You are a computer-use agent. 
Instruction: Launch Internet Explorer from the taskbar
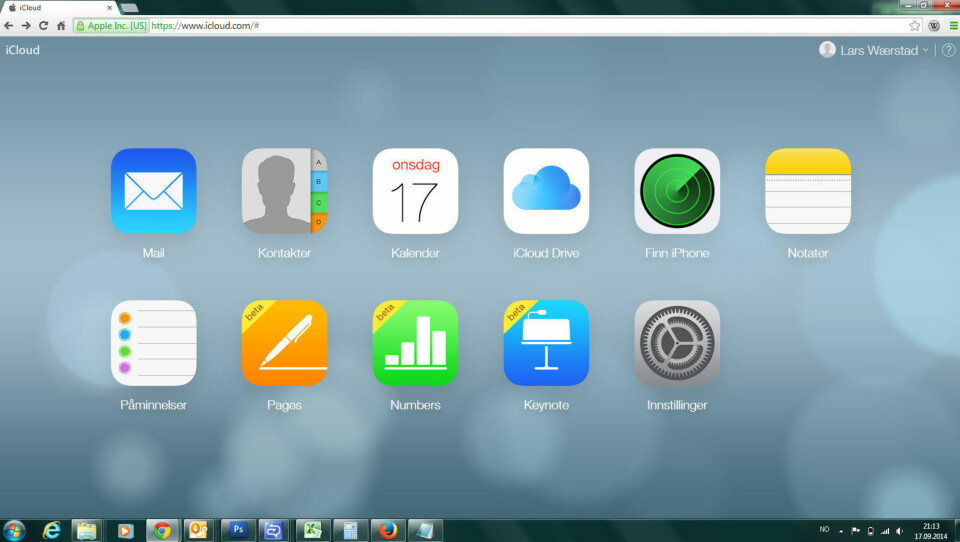point(51,530)
